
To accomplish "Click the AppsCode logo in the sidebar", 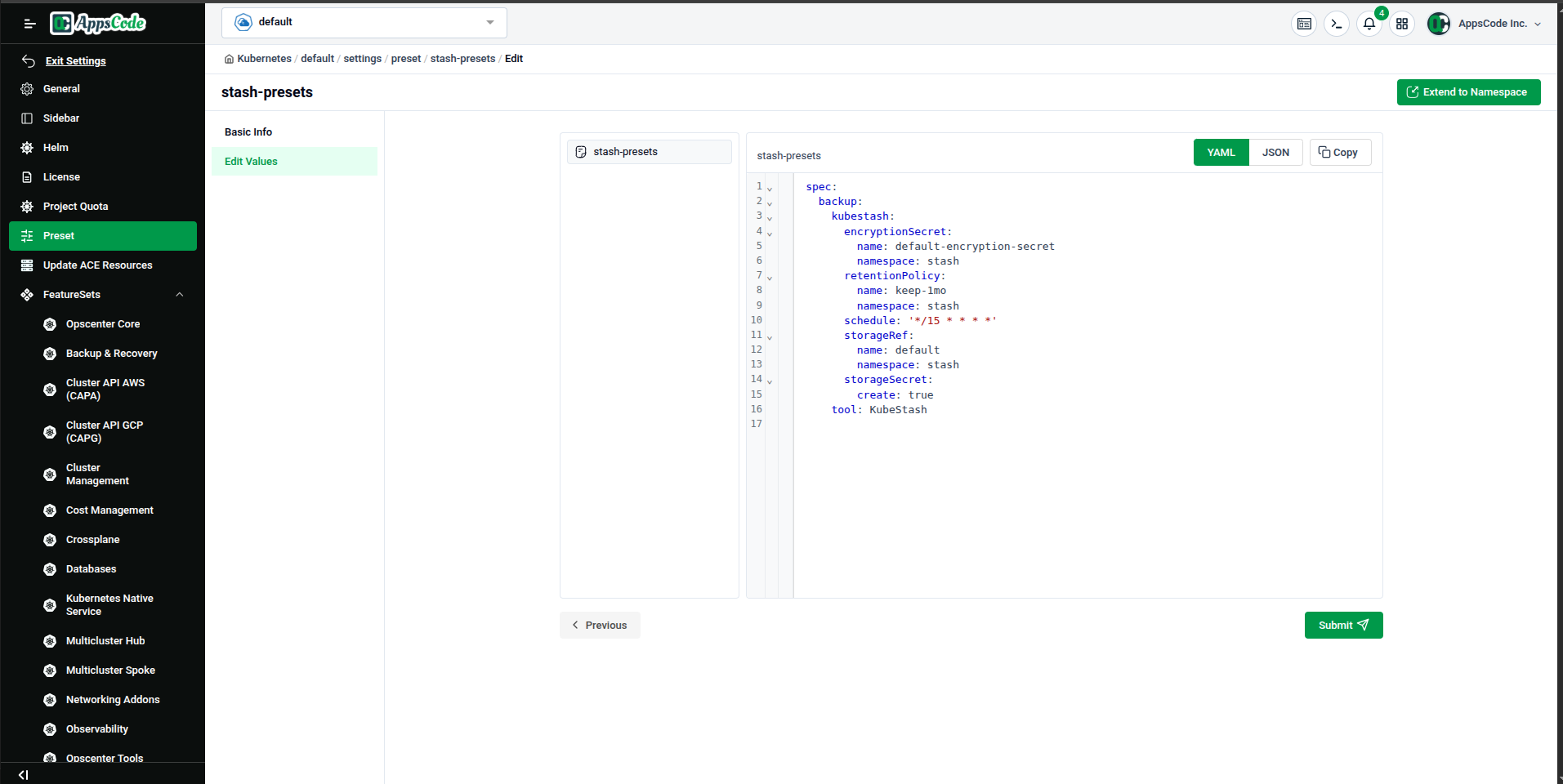I will [97, 23].
